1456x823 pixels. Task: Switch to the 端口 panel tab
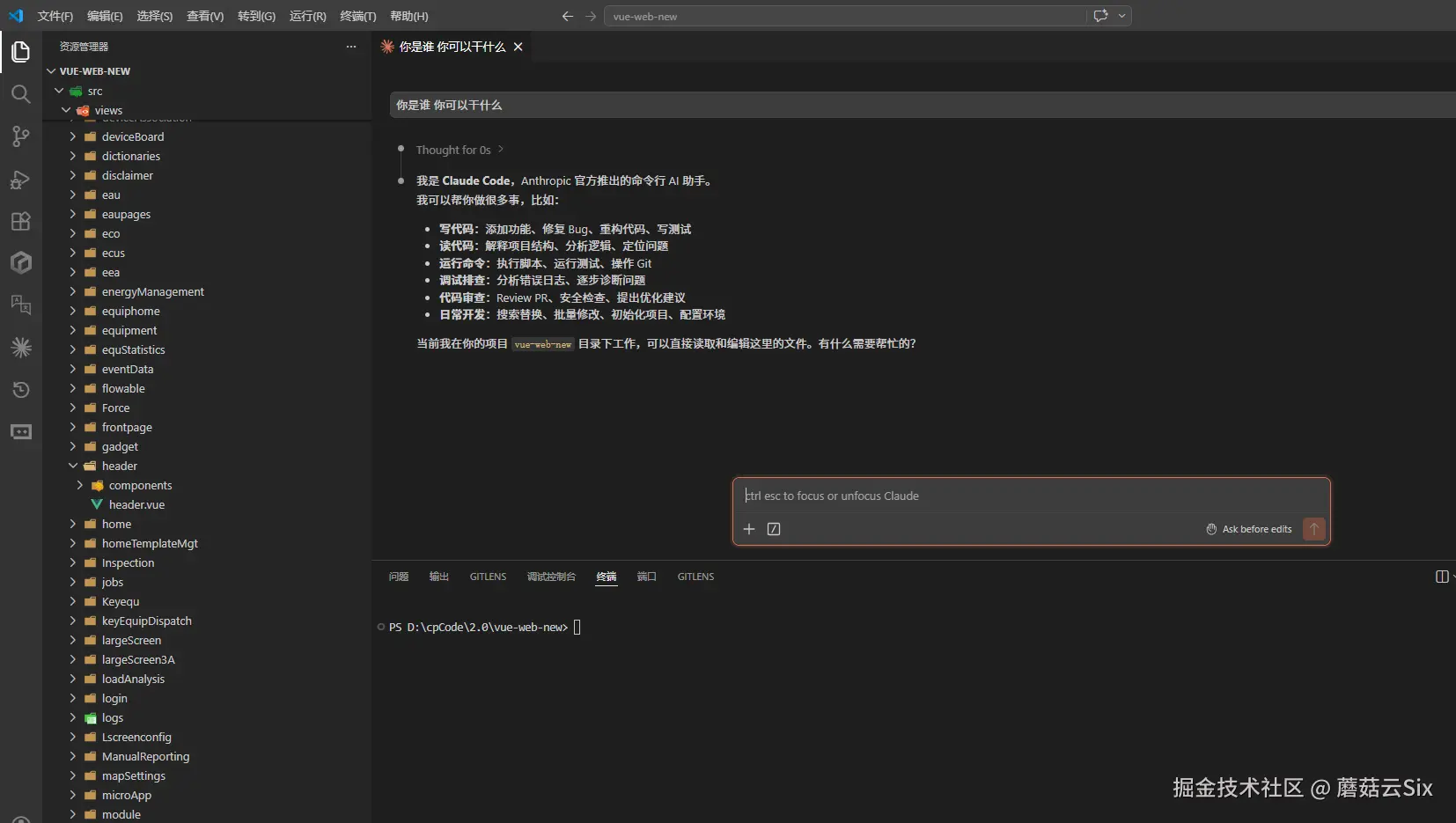(647, 577)
